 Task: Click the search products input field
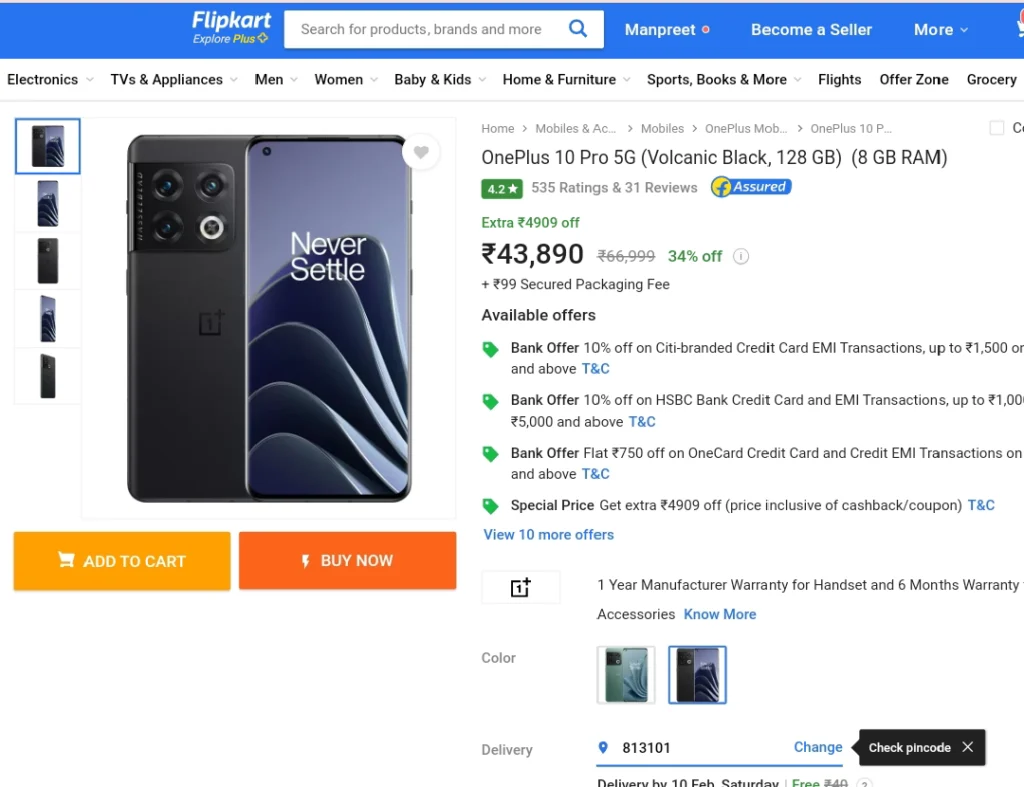(421, 29)
